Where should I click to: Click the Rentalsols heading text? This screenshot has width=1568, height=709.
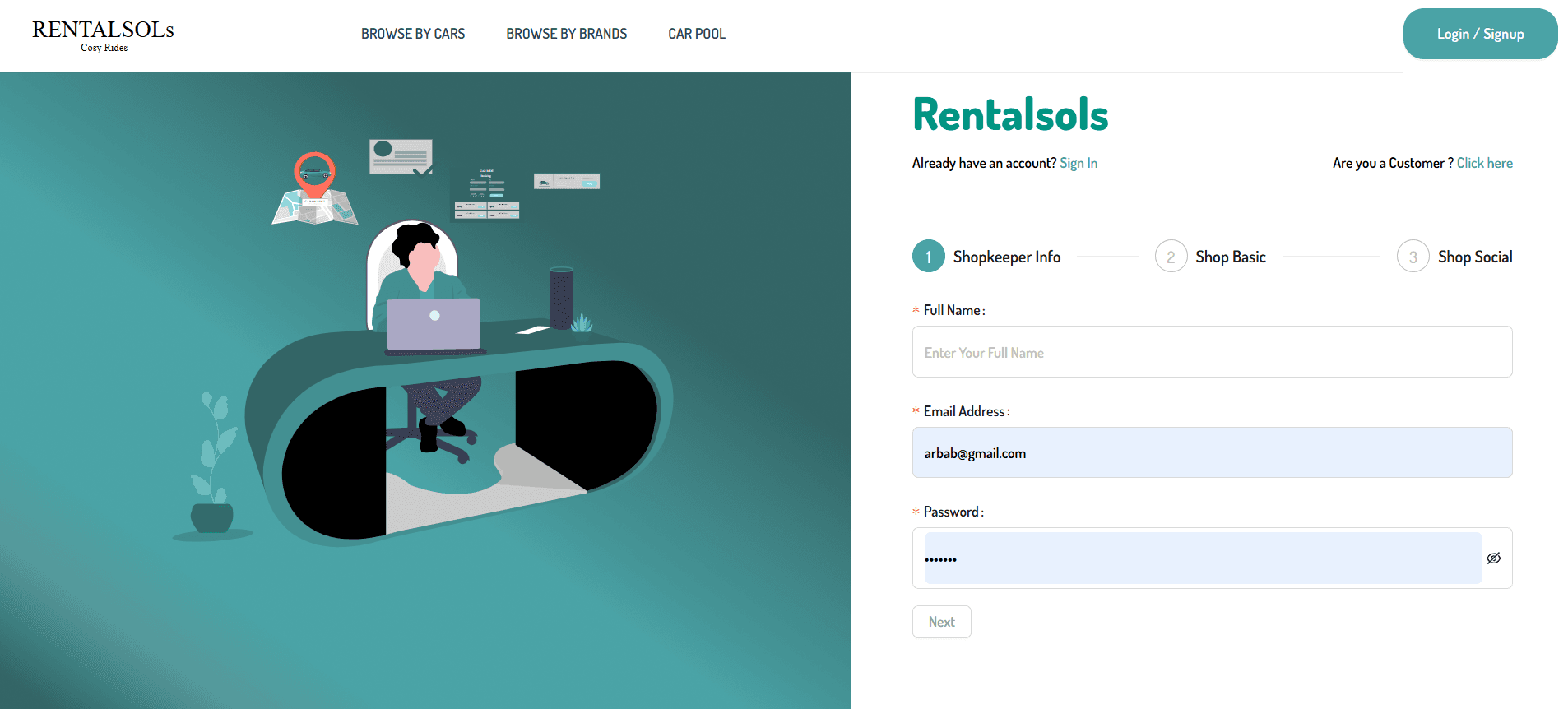pos(1010,114)
